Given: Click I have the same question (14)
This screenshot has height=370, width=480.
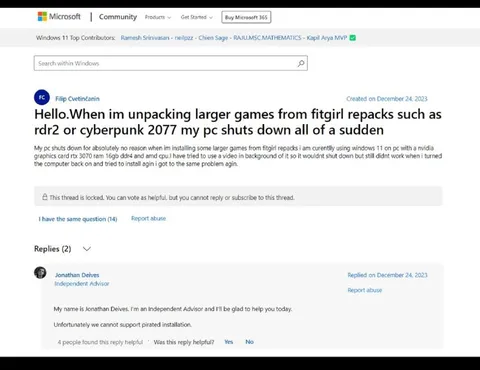Looking at the screenshot, I should (x=78, y=219).
